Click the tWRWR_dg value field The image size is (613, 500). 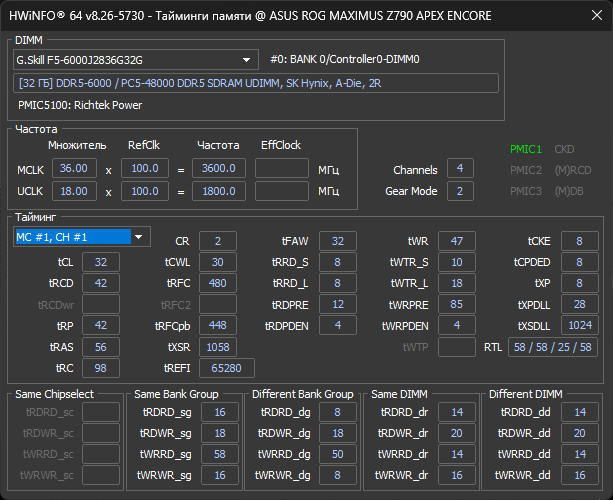[338, 475]
